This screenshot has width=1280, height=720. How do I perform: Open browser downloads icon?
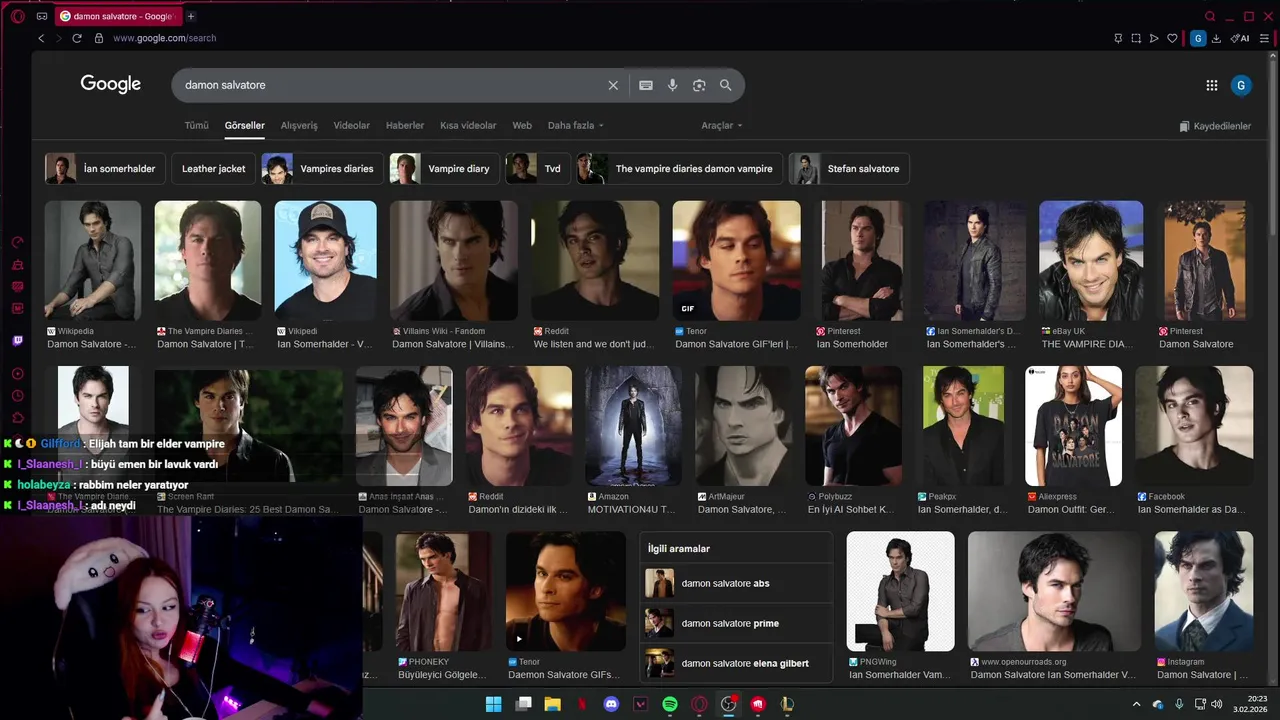coord(1216,38)
